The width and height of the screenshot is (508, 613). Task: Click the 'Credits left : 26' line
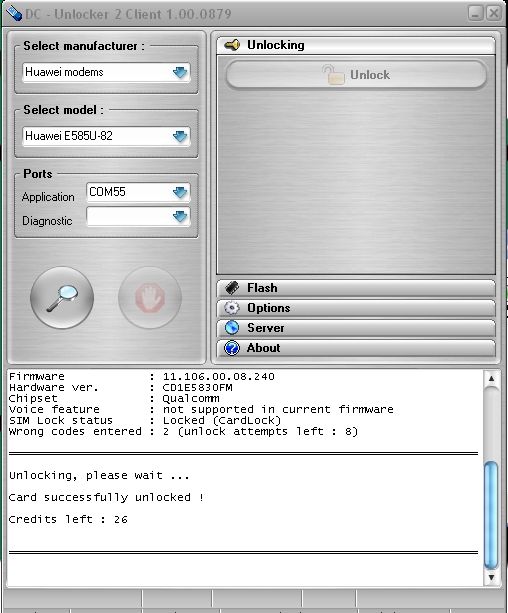[x=68, y=519]
